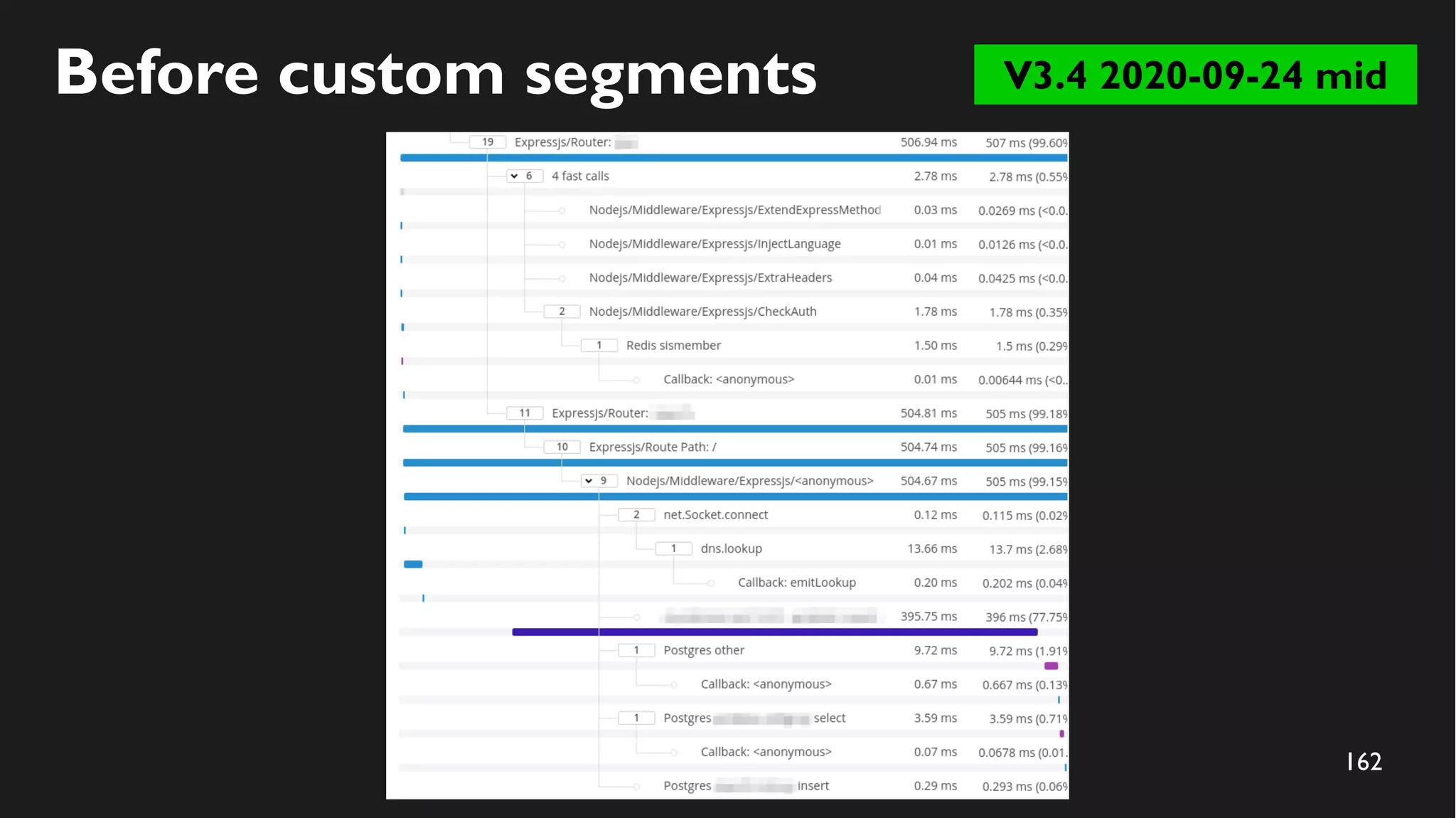Viewport: 1456px width, 818px height.
Task: Click the 1 count box beside Postgres select
Action: click(x=636, y=718)
